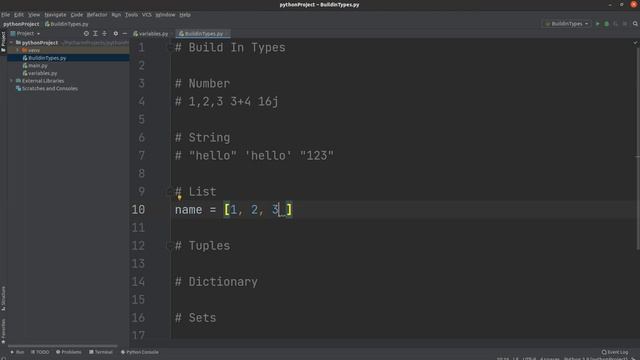The width and height of the screenshot is (640, 360).
Task: Open the Problems tool window button
Action: point(69,352)
